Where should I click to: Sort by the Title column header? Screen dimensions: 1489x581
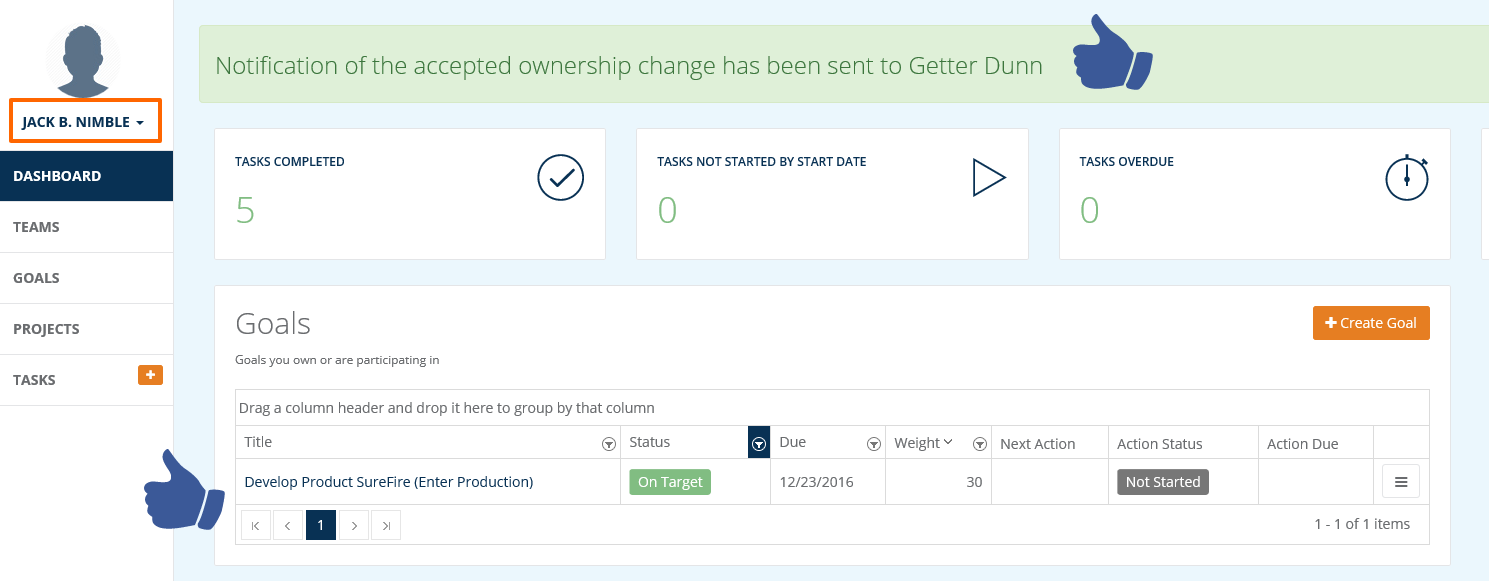coord(258,442)
